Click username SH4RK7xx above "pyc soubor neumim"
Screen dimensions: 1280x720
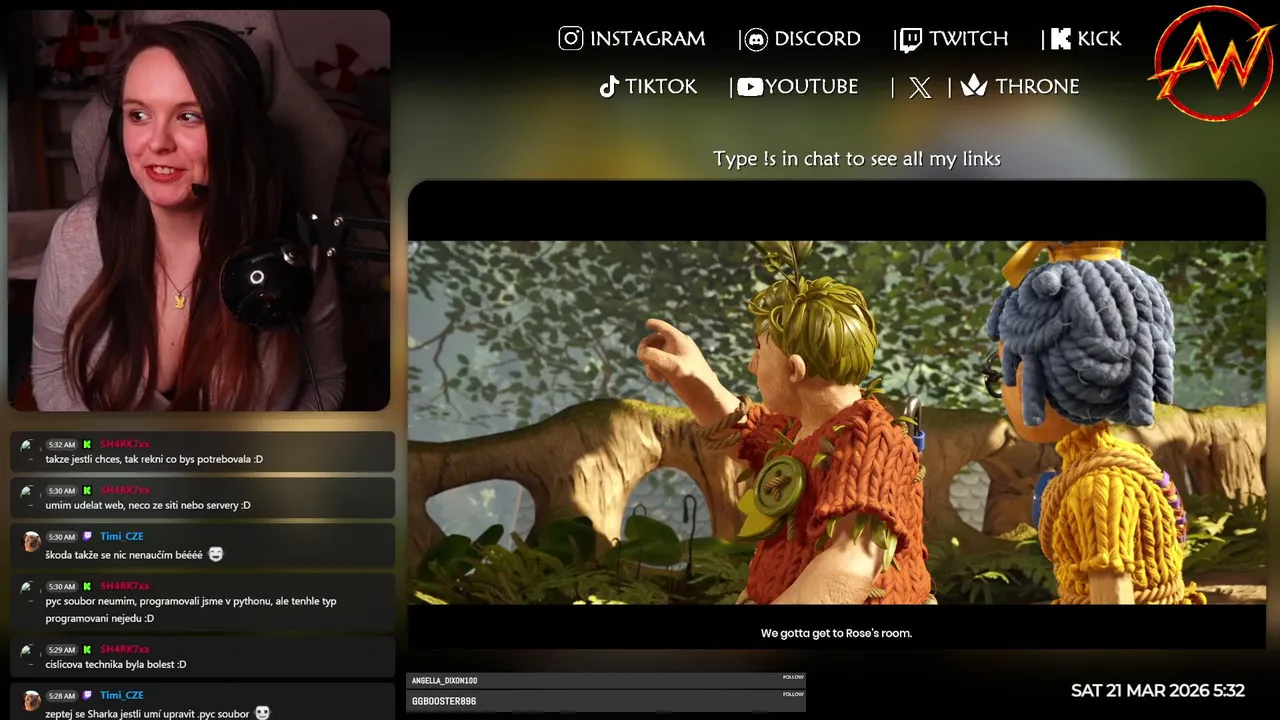[x=125, y=586]
